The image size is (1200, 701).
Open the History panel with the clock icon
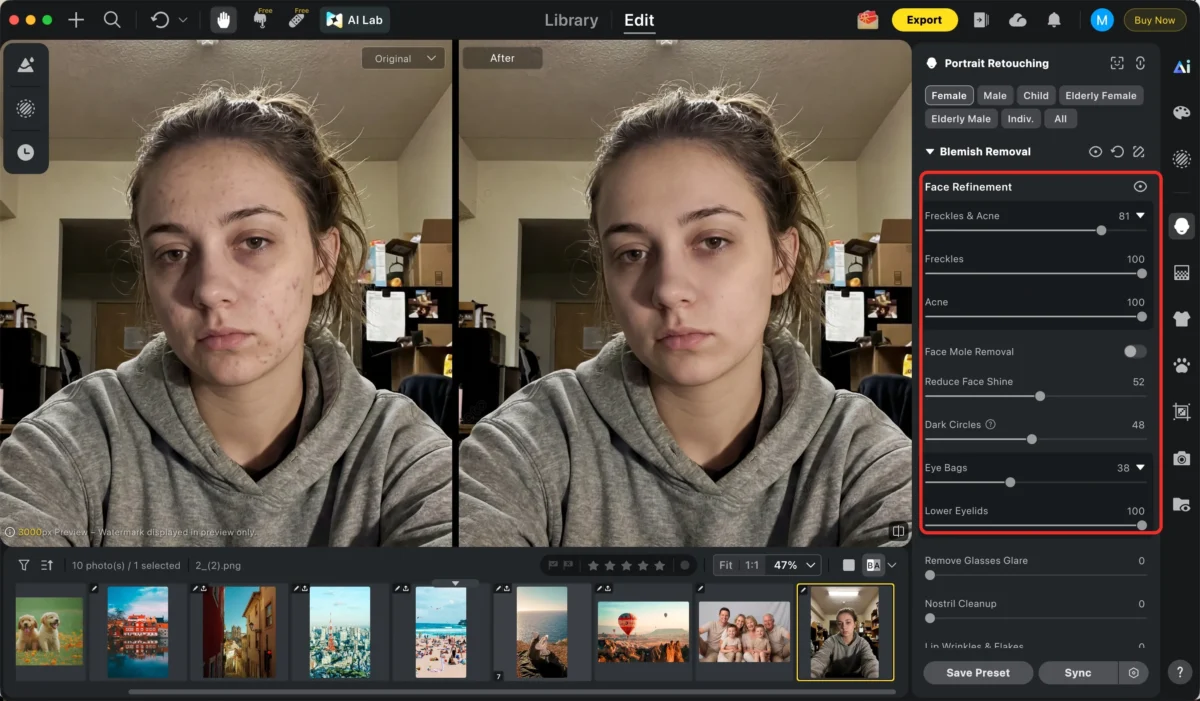pos(26,152)
